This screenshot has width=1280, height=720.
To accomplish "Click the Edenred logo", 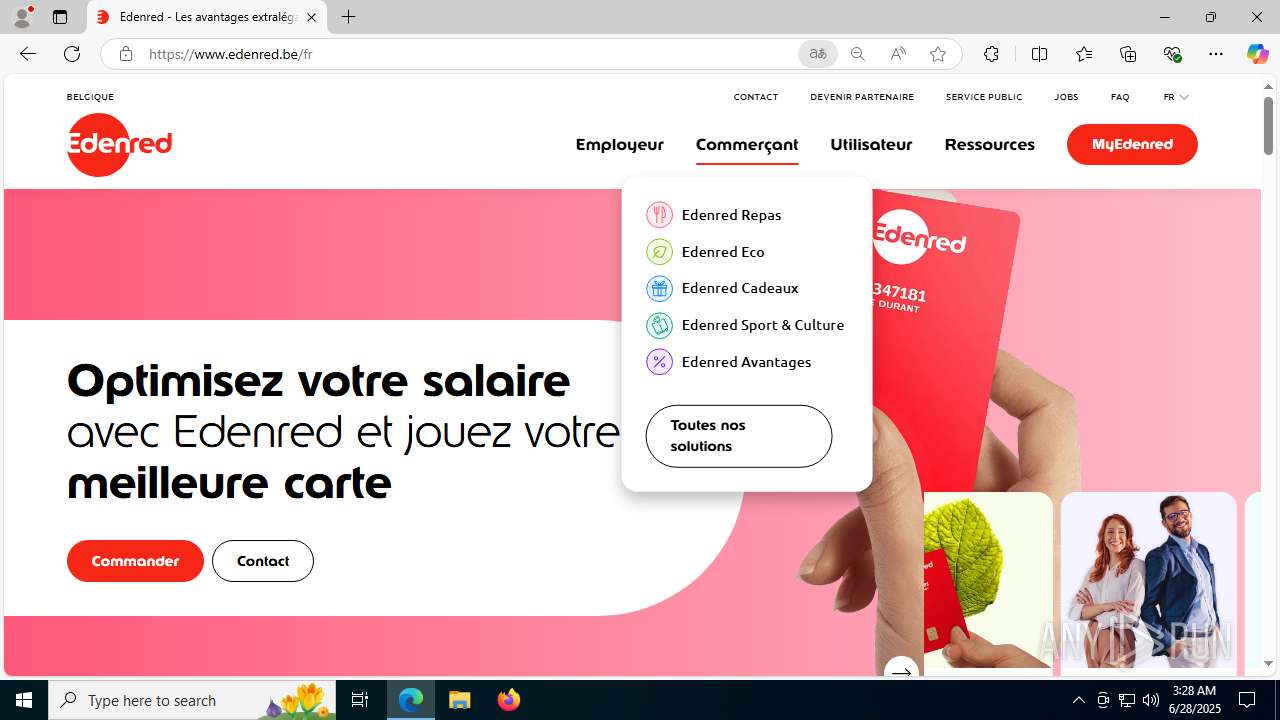I will (119, 145).
